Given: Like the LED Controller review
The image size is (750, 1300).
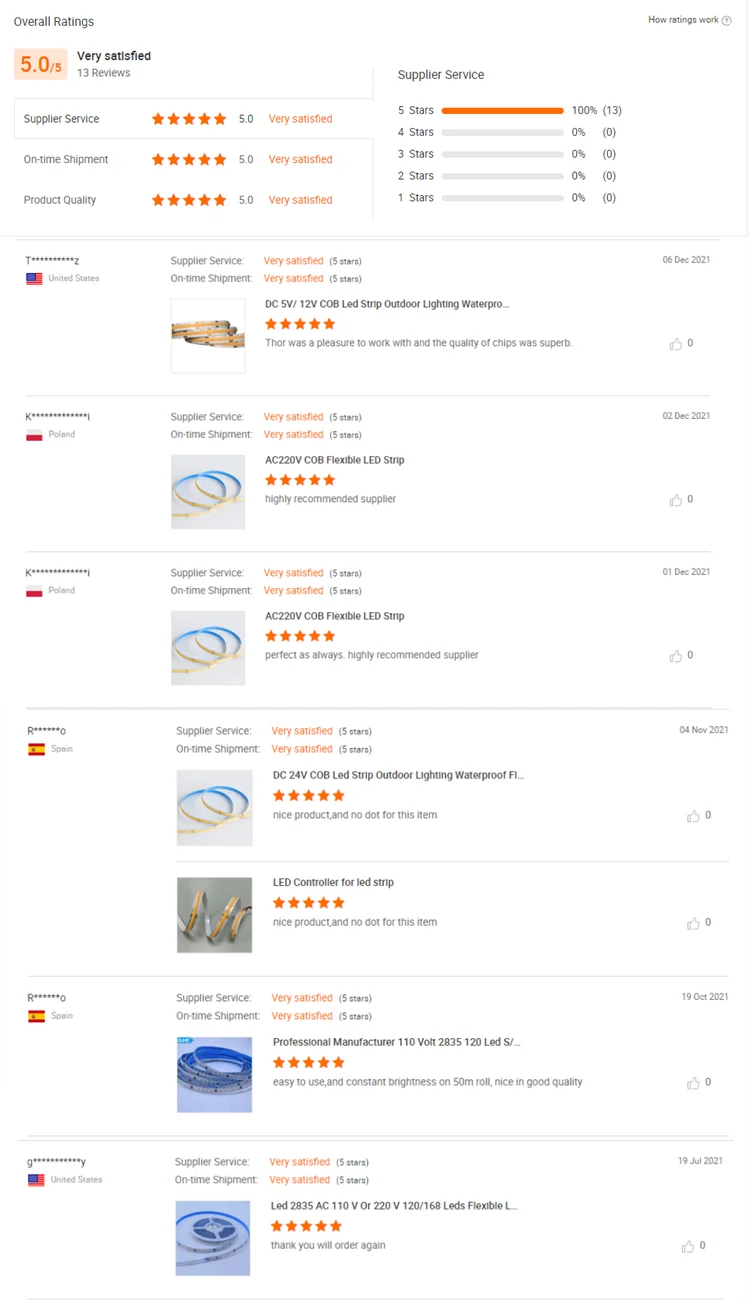Looking at the screenshot, I should (694, 923).
